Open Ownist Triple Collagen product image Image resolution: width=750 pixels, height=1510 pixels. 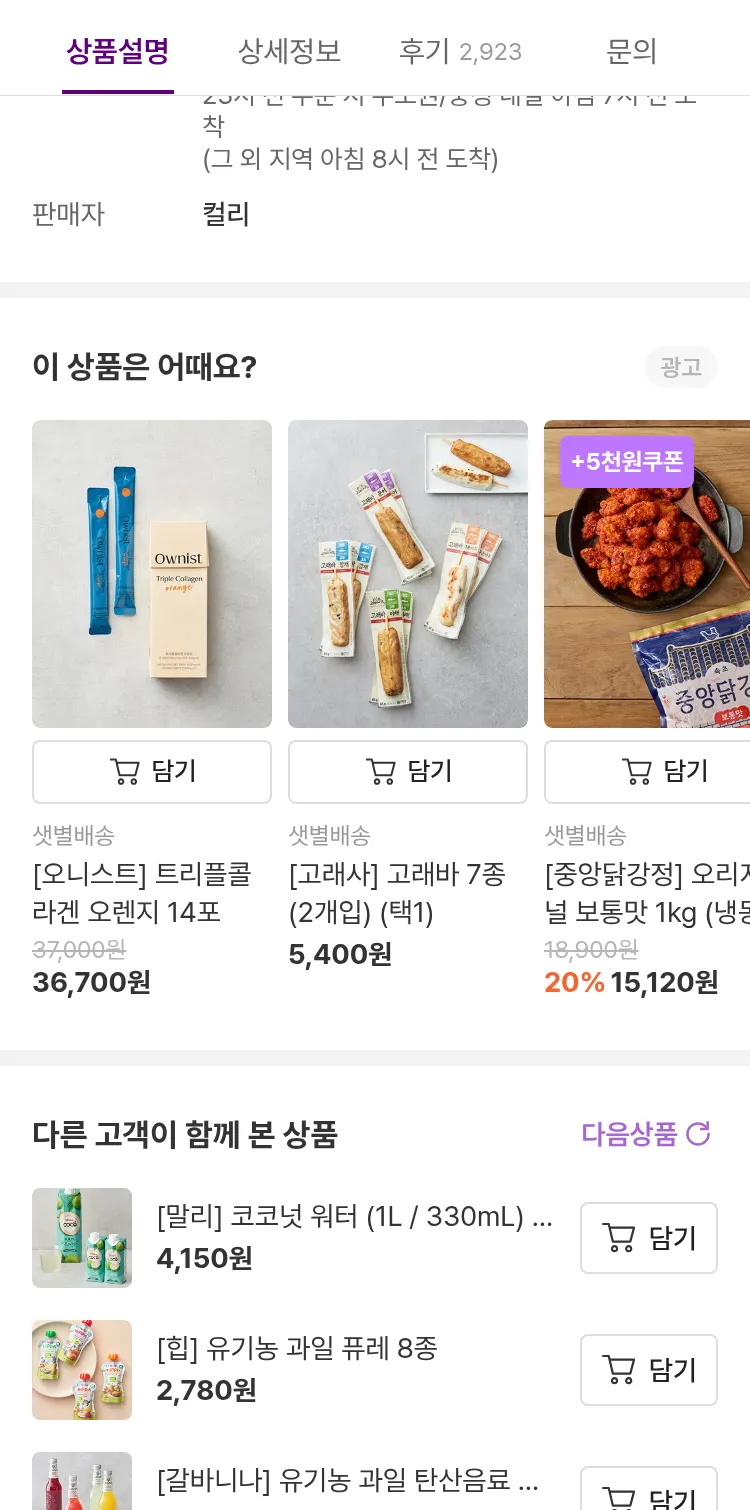click(x=152, y=574)
